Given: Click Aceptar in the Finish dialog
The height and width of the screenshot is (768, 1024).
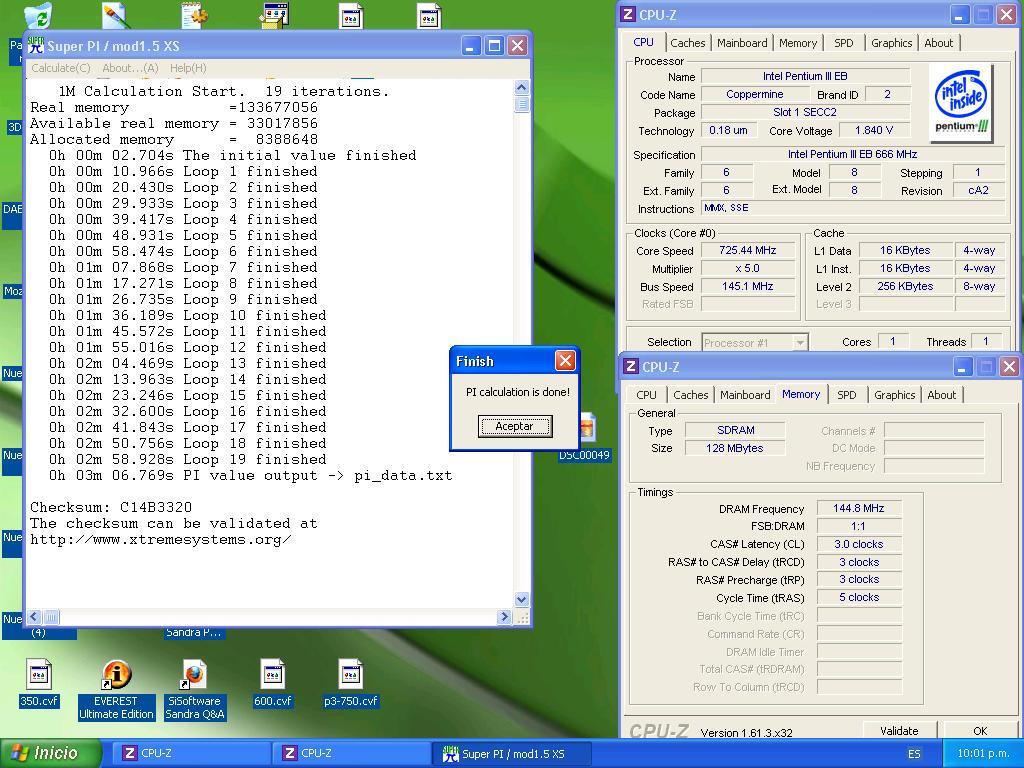Looking at the screenshot, I should point(515,426).
